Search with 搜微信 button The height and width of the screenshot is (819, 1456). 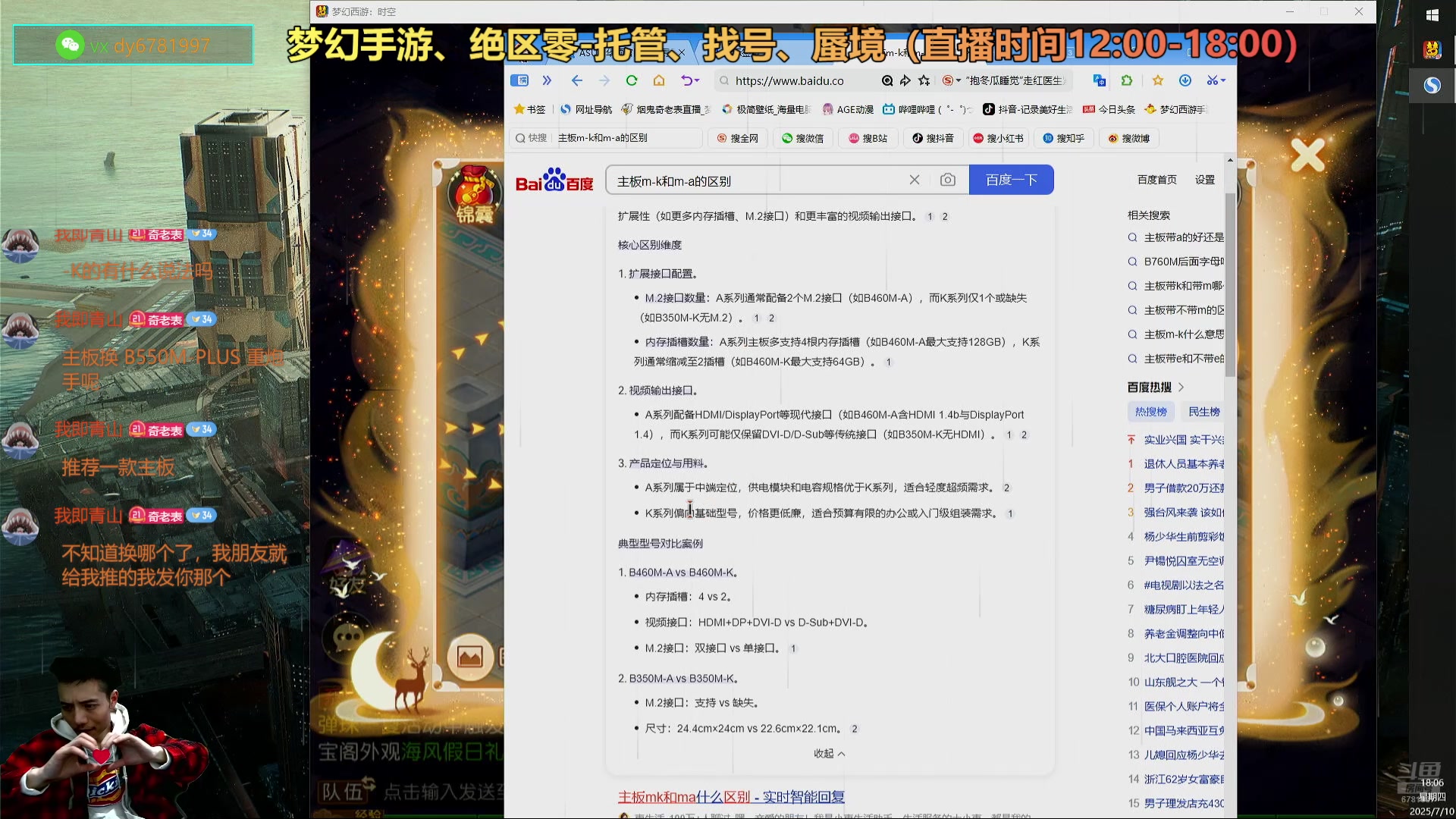point(803,138)
